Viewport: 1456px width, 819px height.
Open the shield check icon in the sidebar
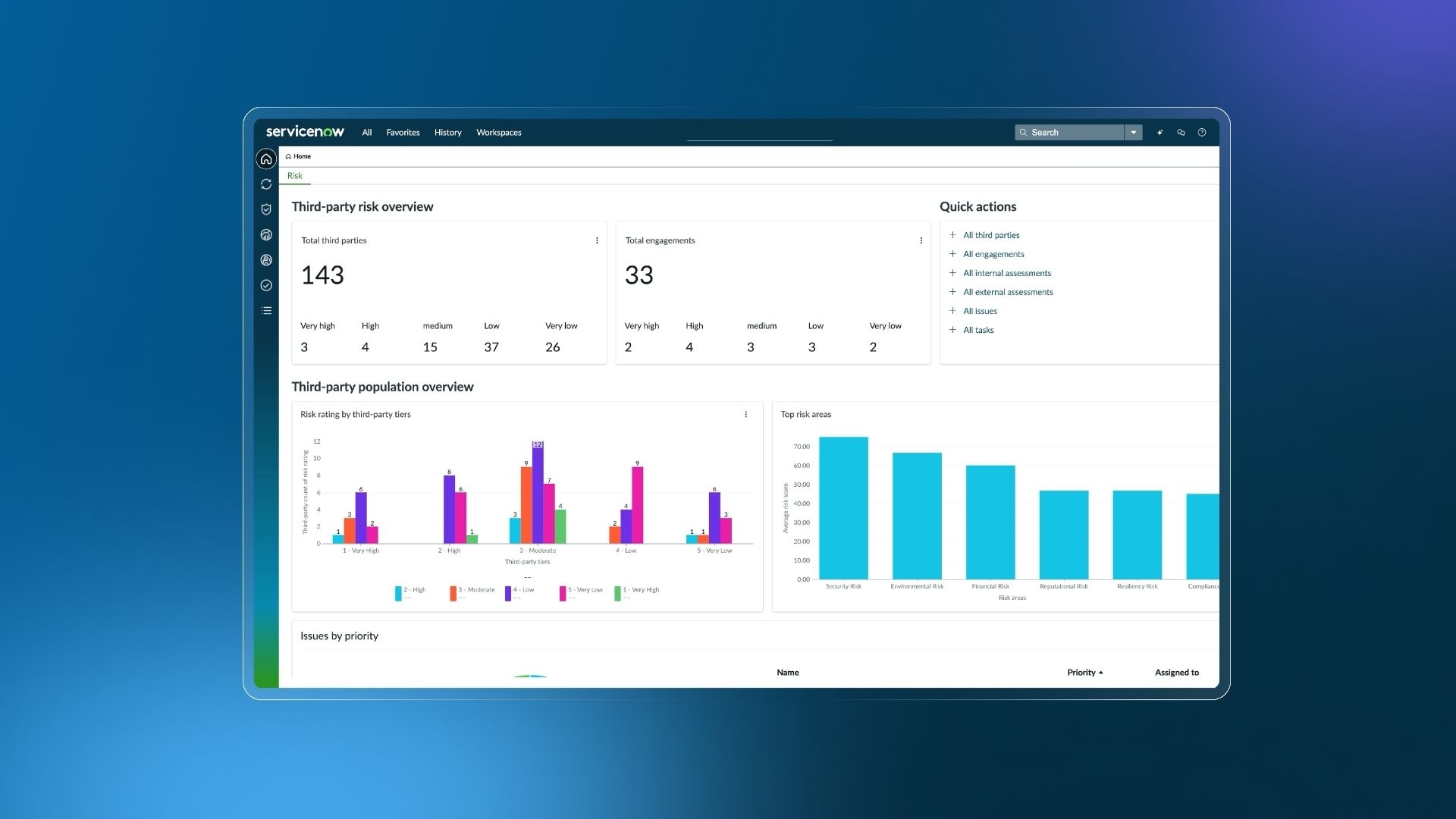266,209
